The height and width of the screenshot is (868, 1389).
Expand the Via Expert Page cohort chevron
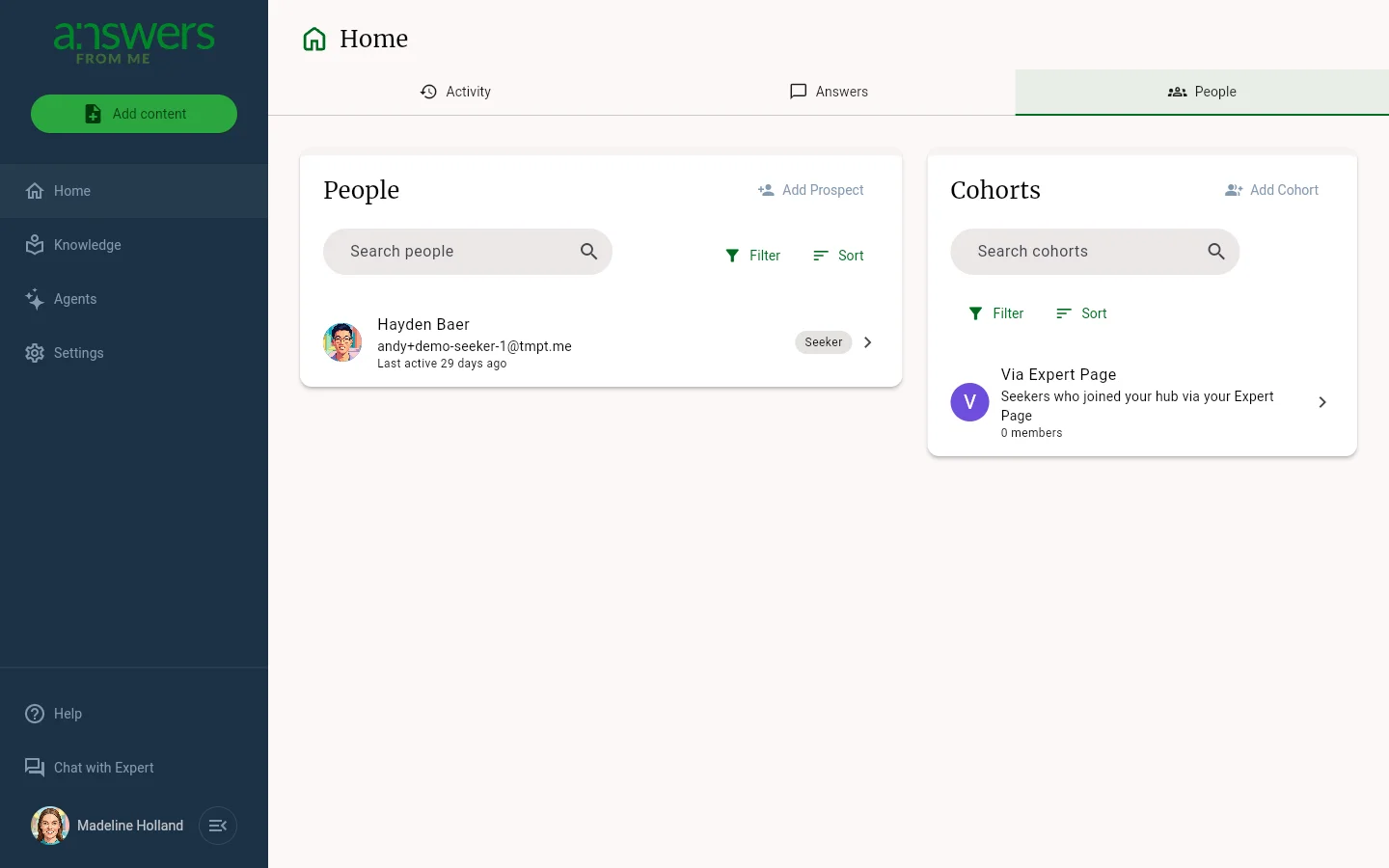(1322, 402)
